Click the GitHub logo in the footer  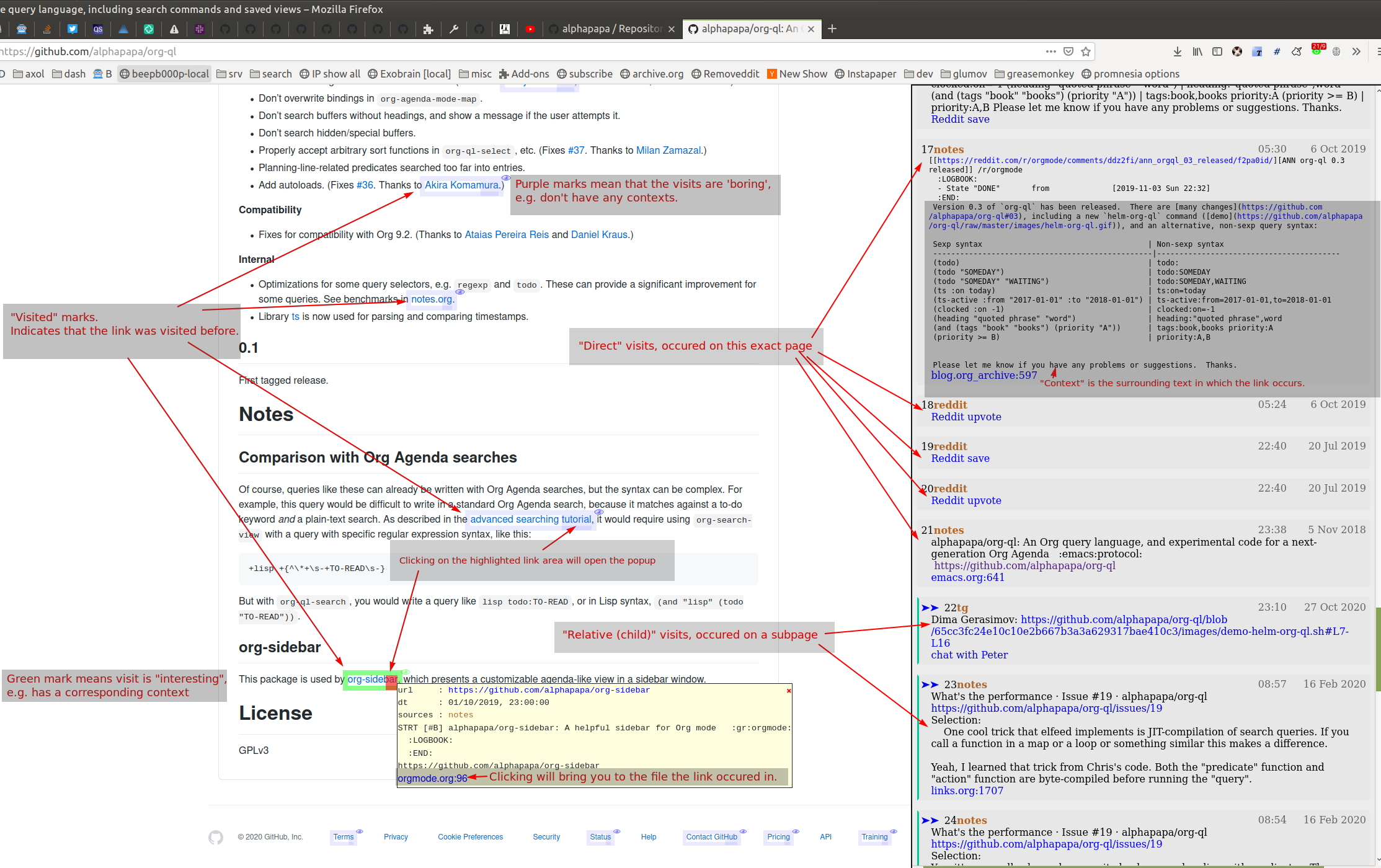(x=216, y=838)
